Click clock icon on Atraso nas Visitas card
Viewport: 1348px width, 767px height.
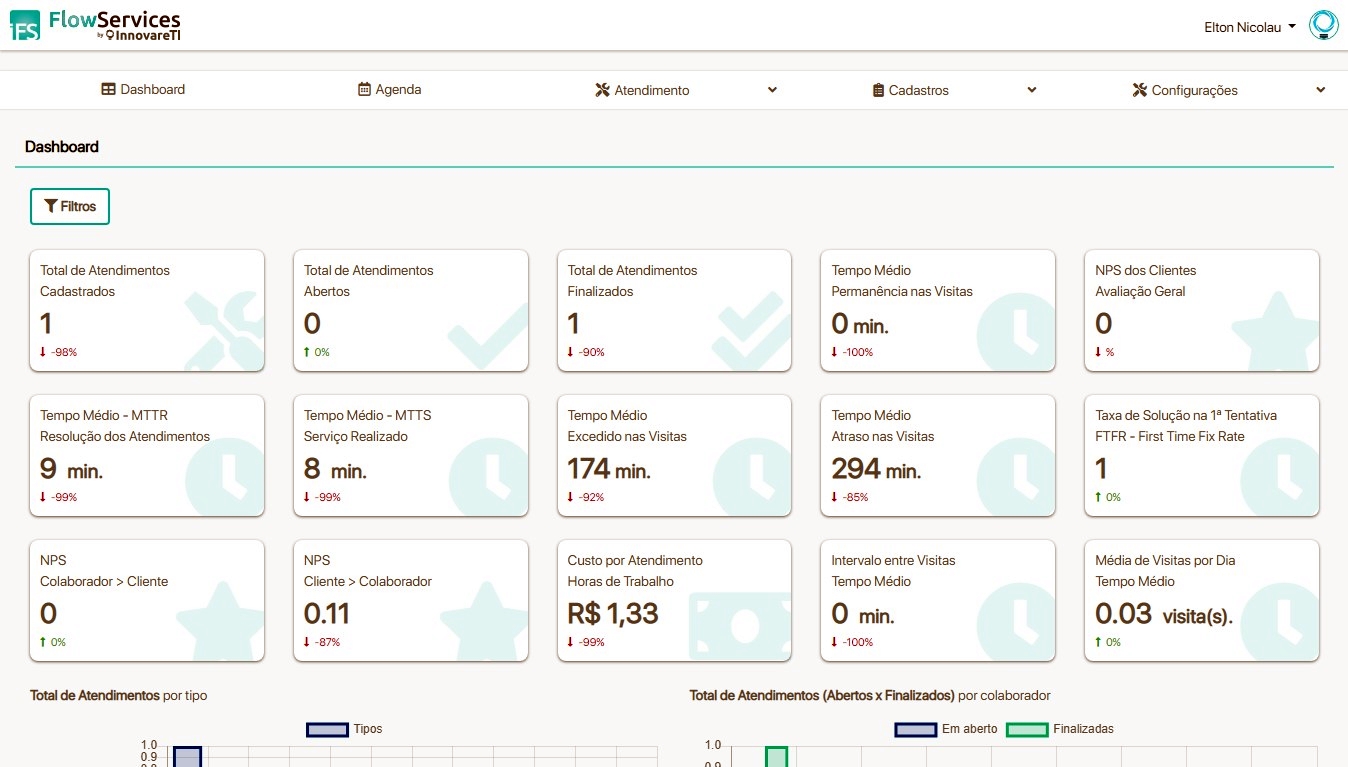click(1015, 477)
